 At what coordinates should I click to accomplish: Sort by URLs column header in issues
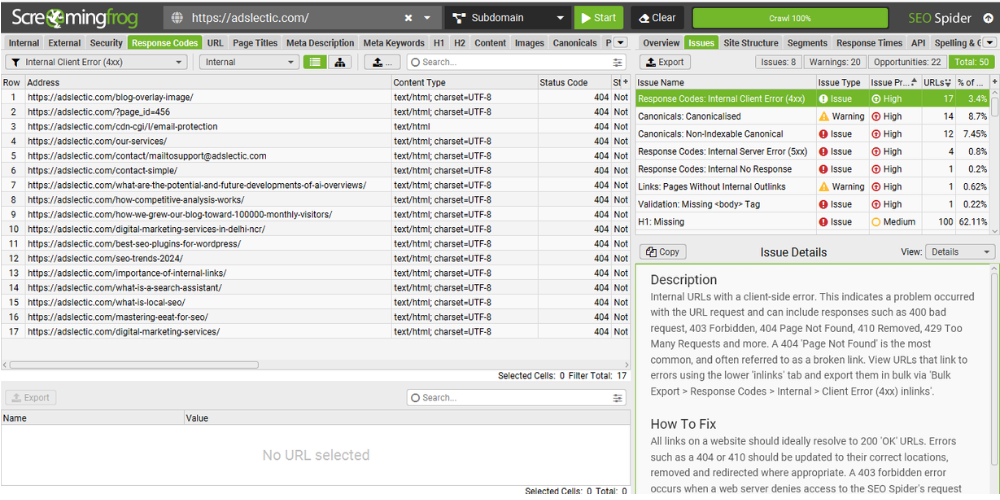(x=938, y=82)
